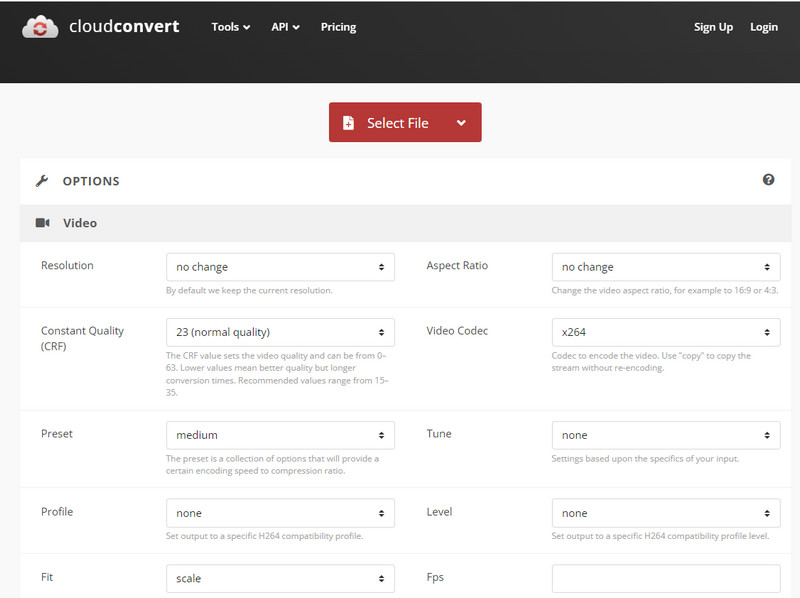Open the Aspect Ratio dropdown
This screenshot has height=598, width=800.
(x=666, y=267)
